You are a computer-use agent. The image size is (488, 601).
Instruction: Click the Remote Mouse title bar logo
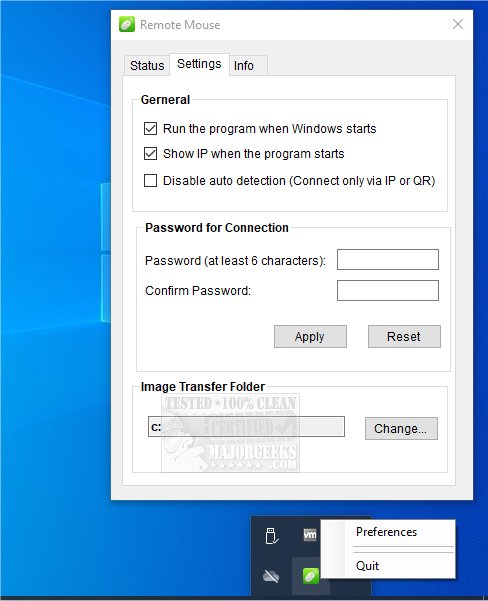pos(127,25)
